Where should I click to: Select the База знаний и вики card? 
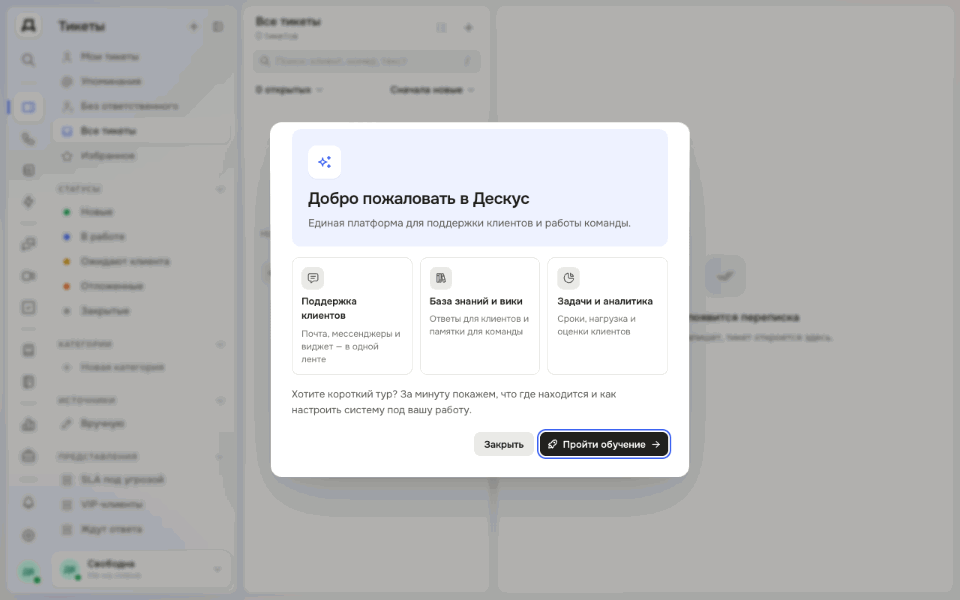tap(480, 316)
